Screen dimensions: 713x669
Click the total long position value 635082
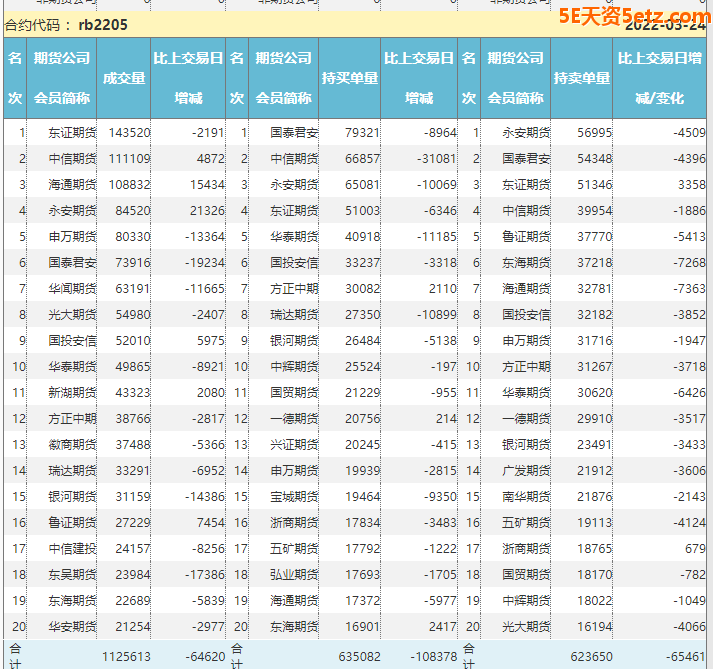354,656
